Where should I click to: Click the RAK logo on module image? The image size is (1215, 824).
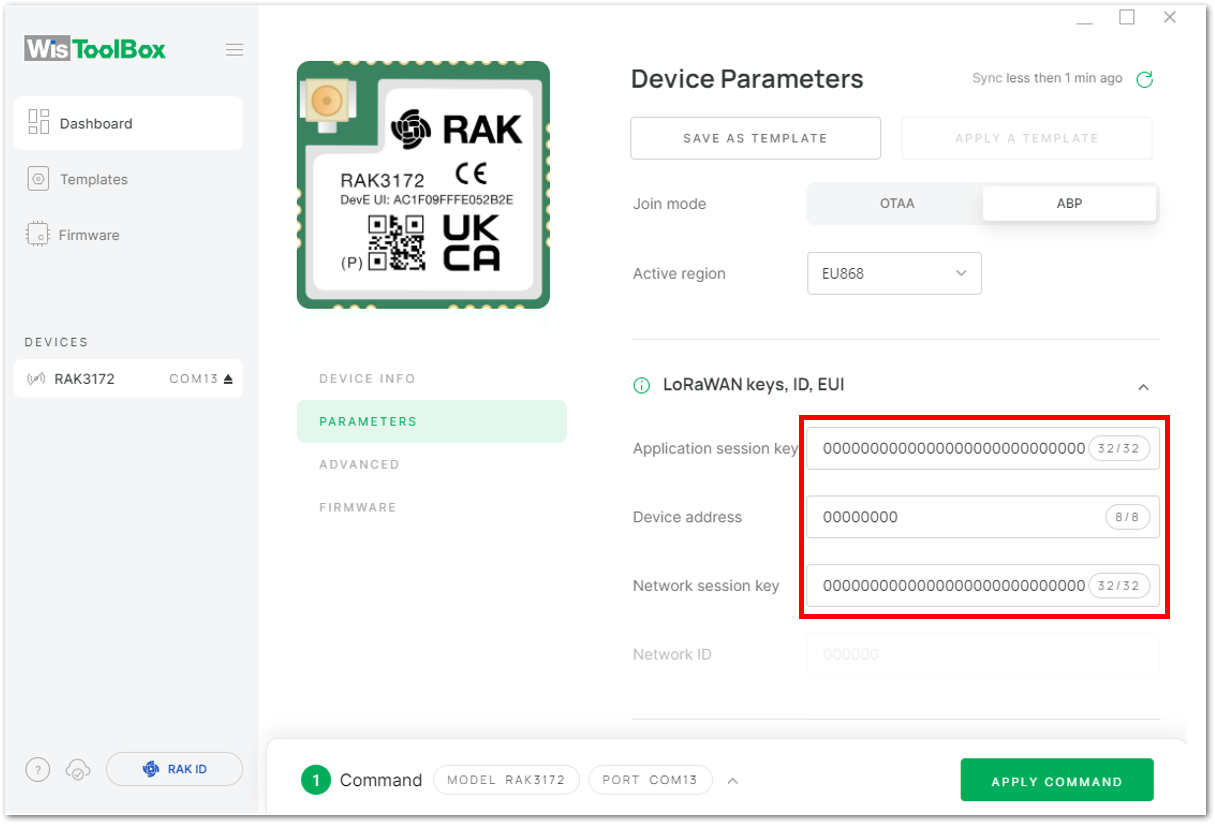[x=456, y=129]
